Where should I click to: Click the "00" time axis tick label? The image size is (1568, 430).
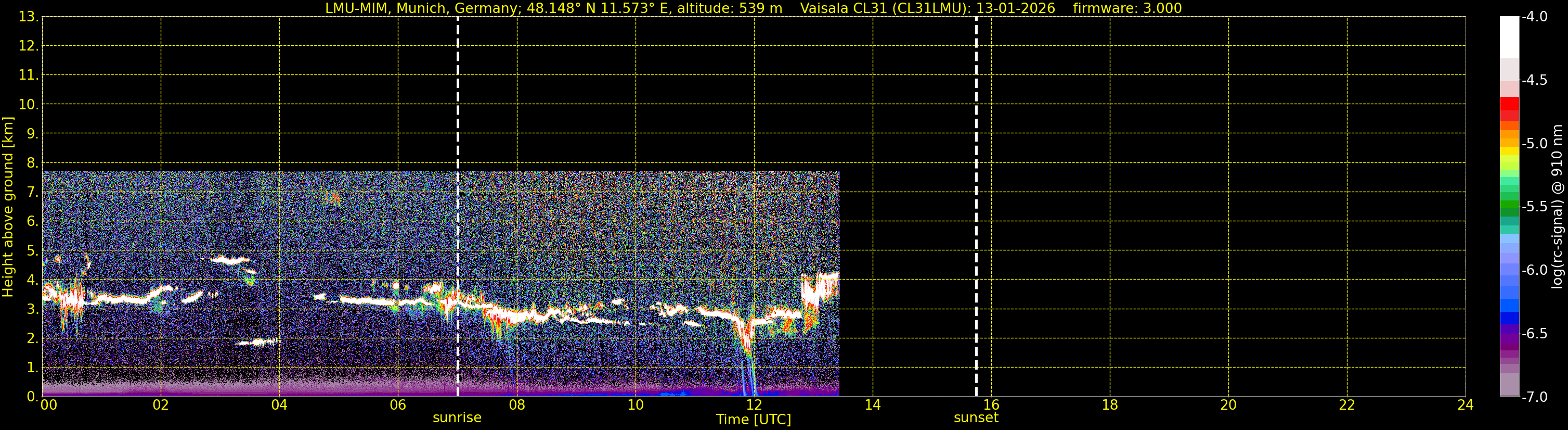(49, 405)
